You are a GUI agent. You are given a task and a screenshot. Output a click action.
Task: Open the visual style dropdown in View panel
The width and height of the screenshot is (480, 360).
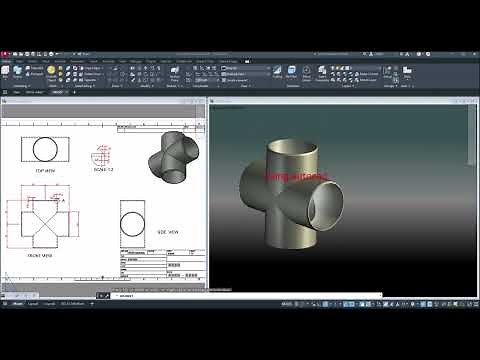point(246,68)
